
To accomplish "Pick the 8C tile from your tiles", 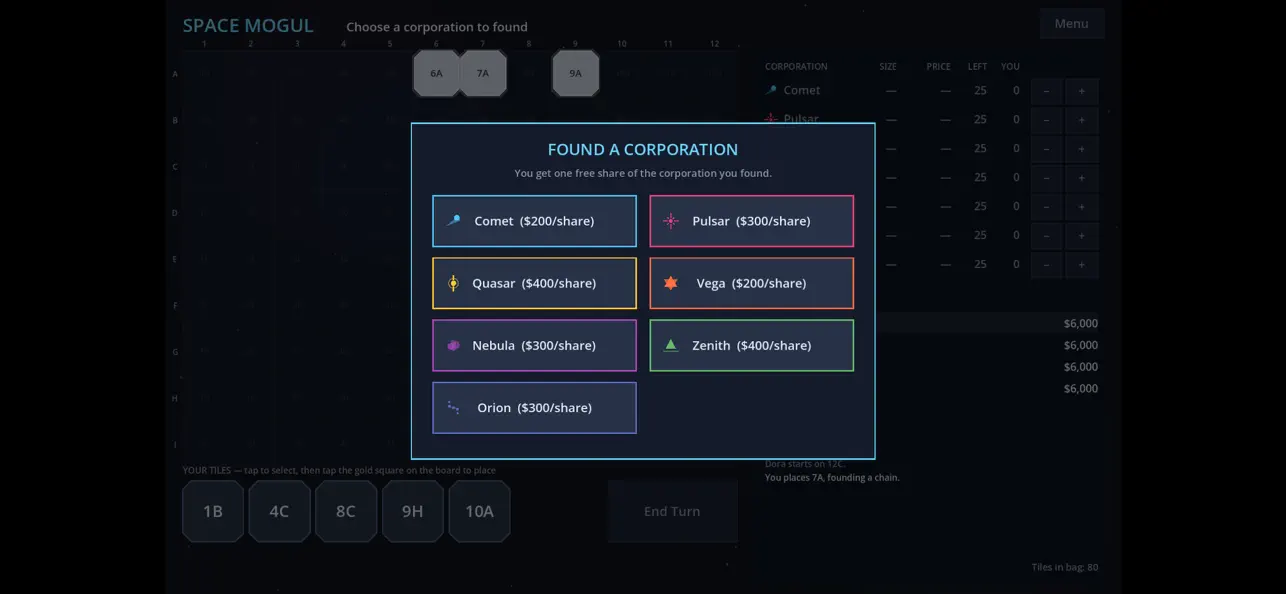I will tap(346, 511).
